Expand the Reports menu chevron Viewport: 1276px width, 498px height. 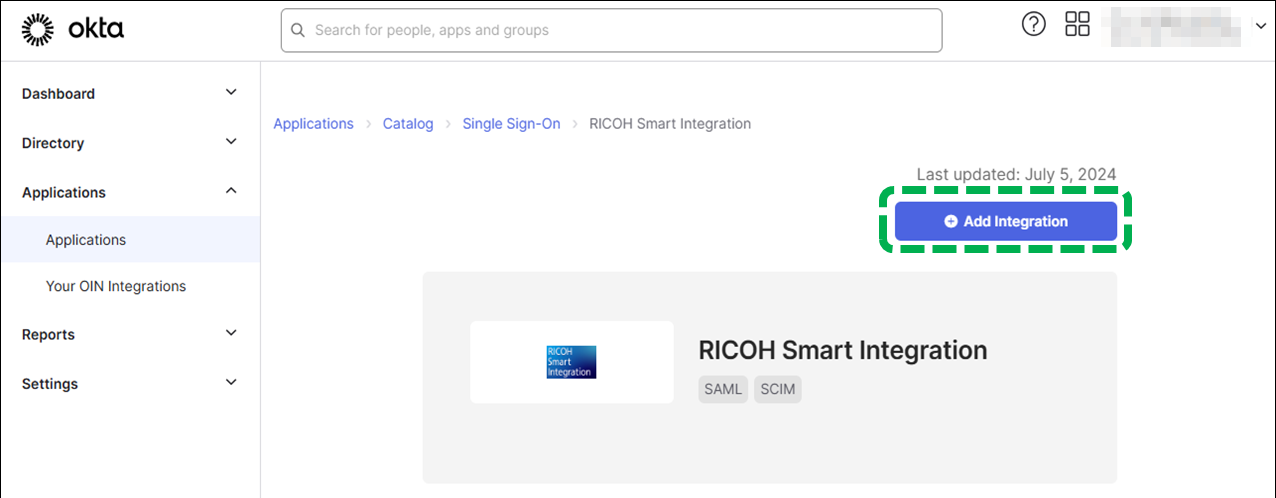pos(231,333)
